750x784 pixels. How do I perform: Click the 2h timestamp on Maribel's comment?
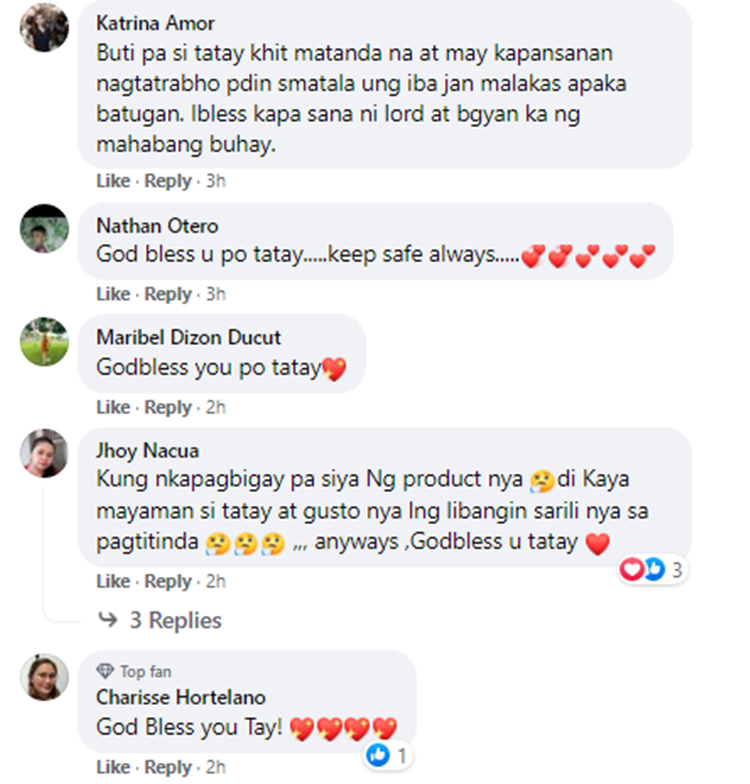tap(216, 407)
